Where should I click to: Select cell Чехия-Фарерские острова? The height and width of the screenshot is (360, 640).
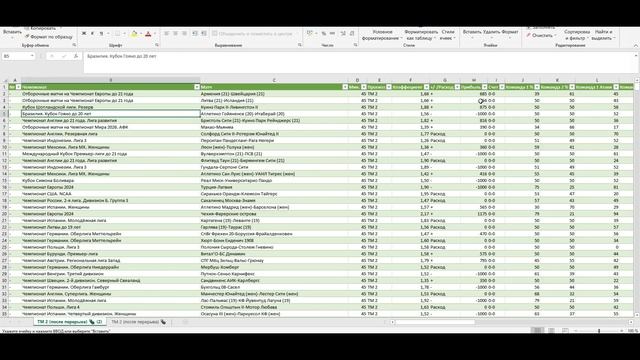(274, 214)
